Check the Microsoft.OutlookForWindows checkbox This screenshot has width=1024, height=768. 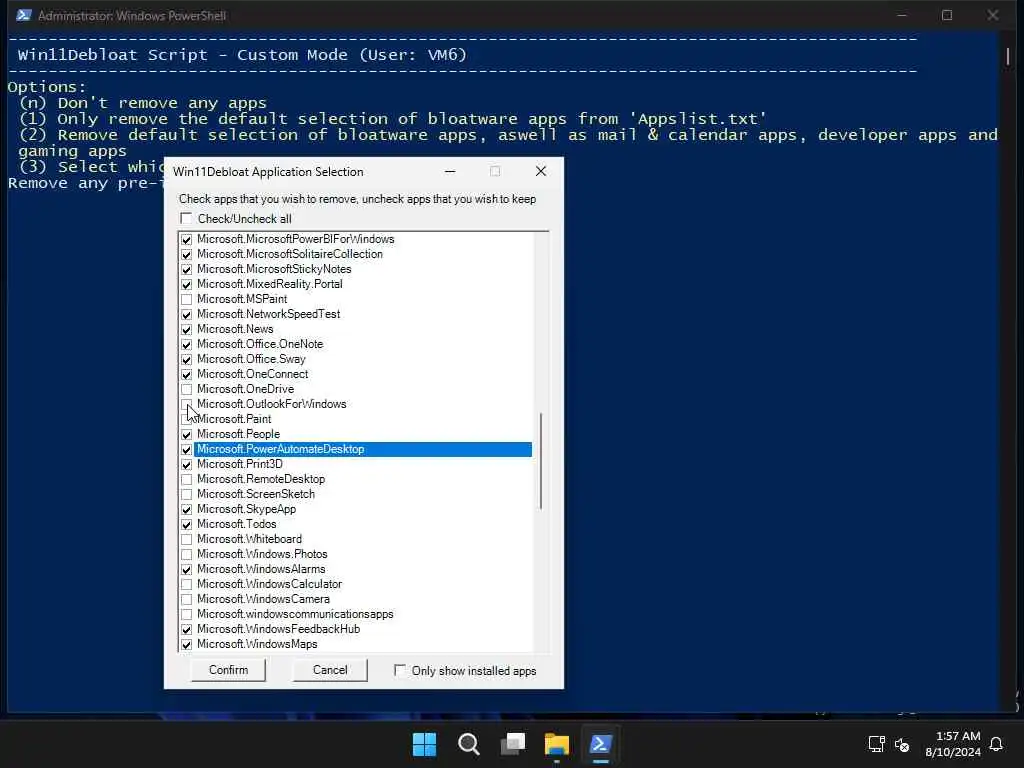(x=186, y=405)
